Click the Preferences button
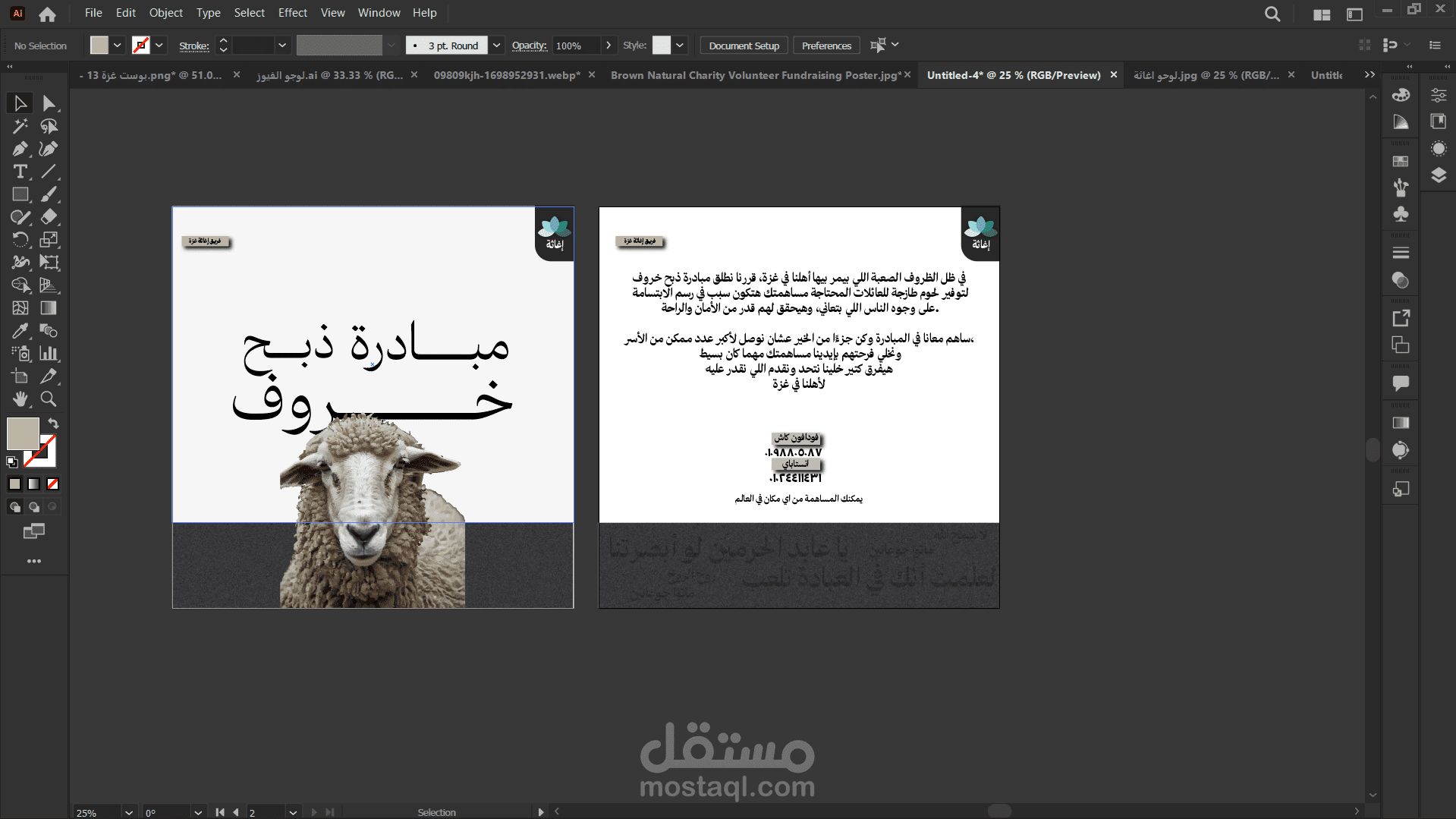This screenshot has height=819, width=1456. 826,46
